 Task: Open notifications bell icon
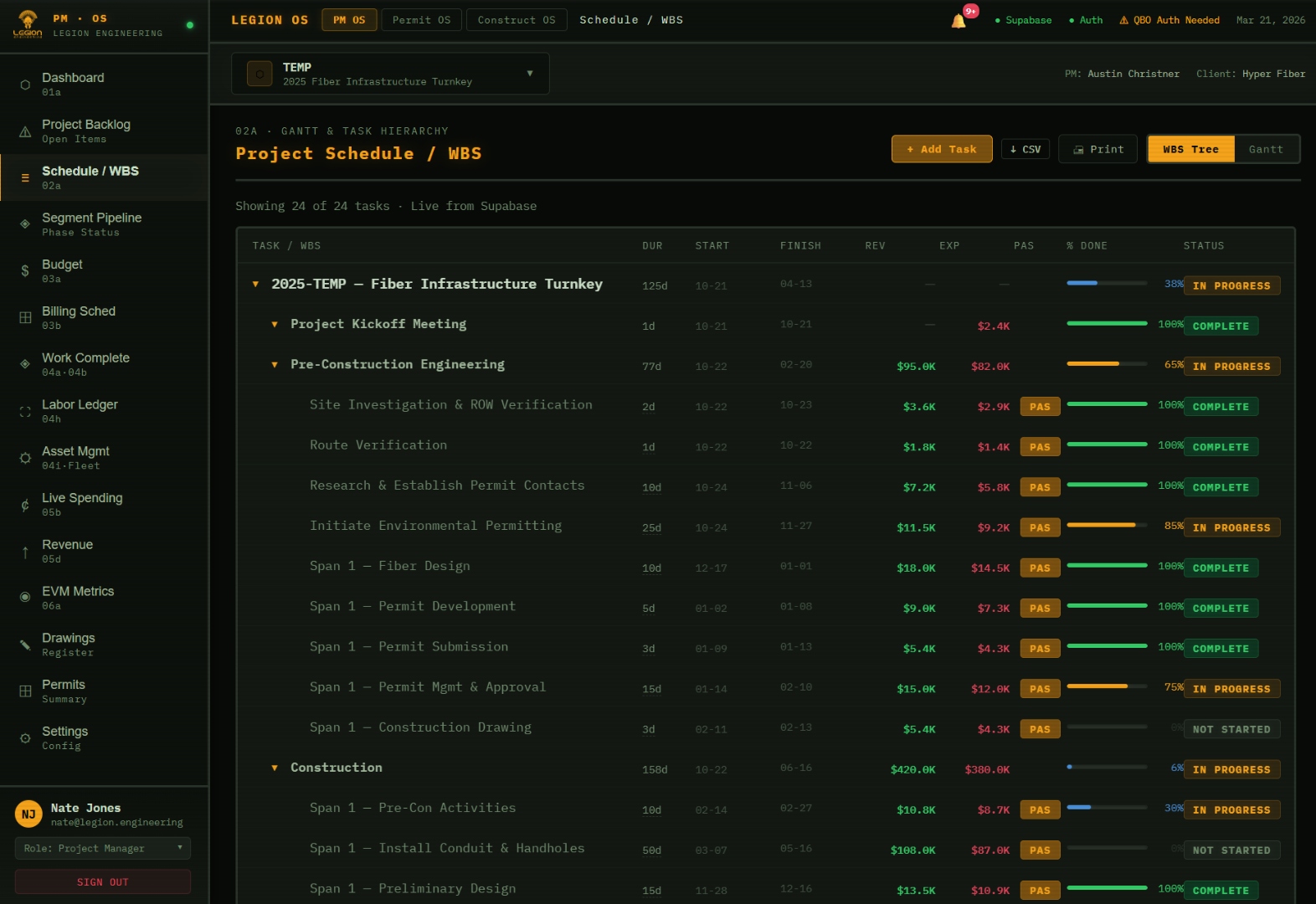pyautogui.click(x=959, y=21)
